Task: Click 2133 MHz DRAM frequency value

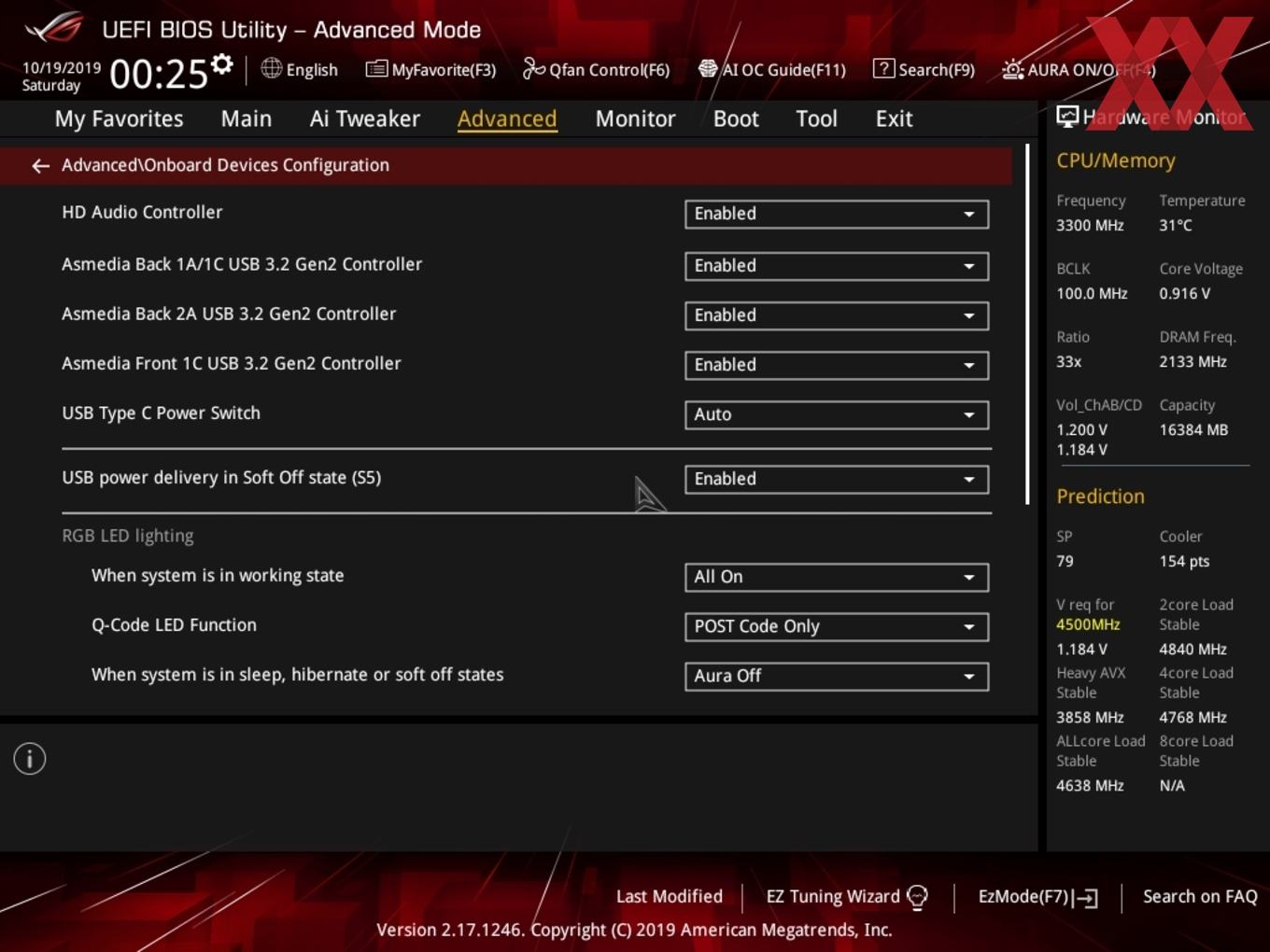Action: coord(1192,362)
